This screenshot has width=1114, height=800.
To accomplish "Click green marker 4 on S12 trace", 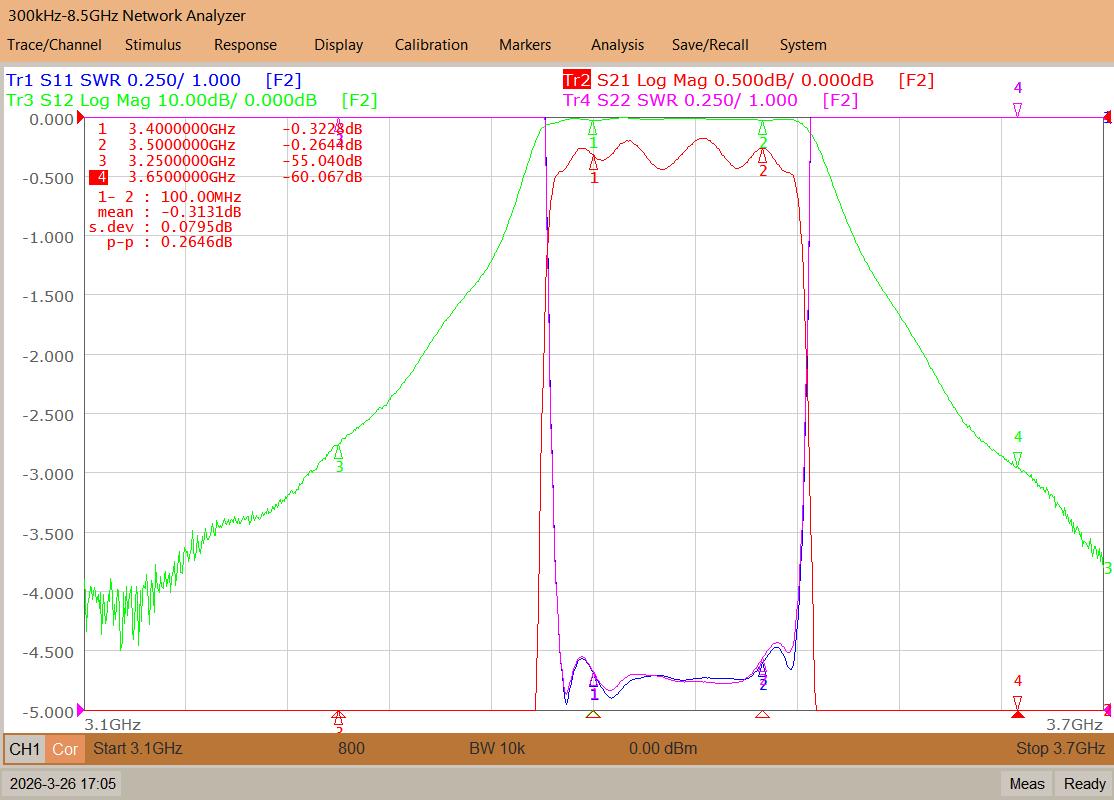I will 1017,449.
